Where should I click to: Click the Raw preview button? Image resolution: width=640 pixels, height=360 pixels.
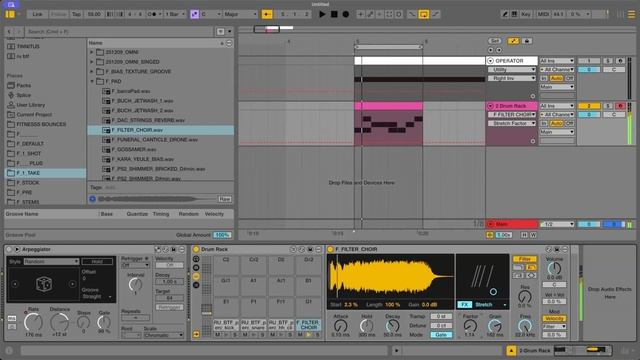(224, 199)
